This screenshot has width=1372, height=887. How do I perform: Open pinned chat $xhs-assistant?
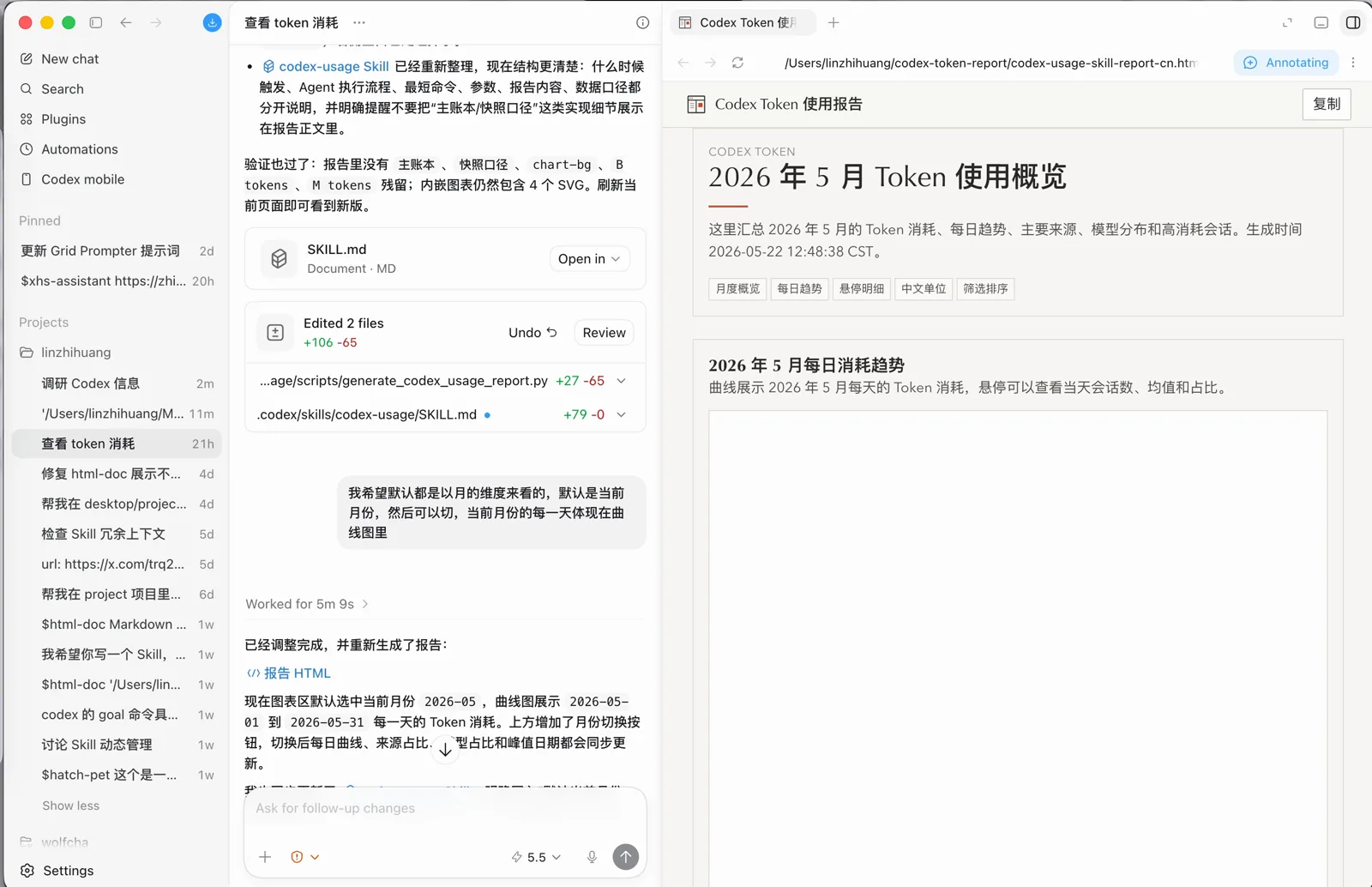click(x=117, y=281)
